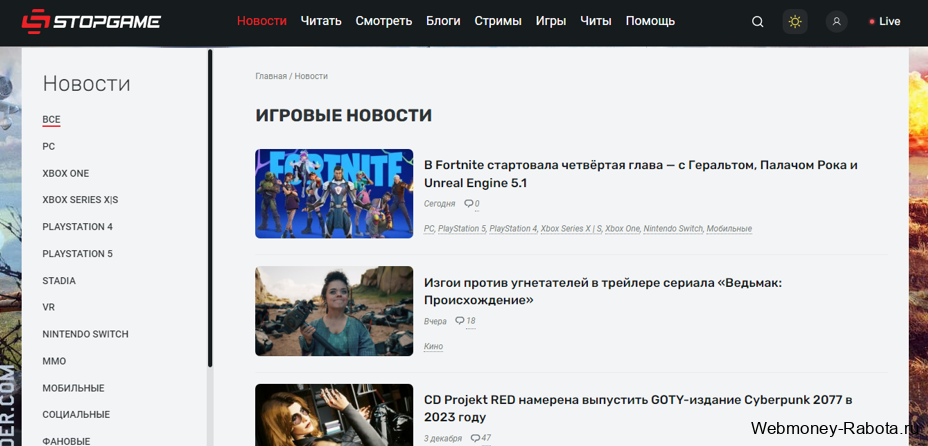Filter news by VR category
Screen dimensions: 928x446
(x=49, y=307)
